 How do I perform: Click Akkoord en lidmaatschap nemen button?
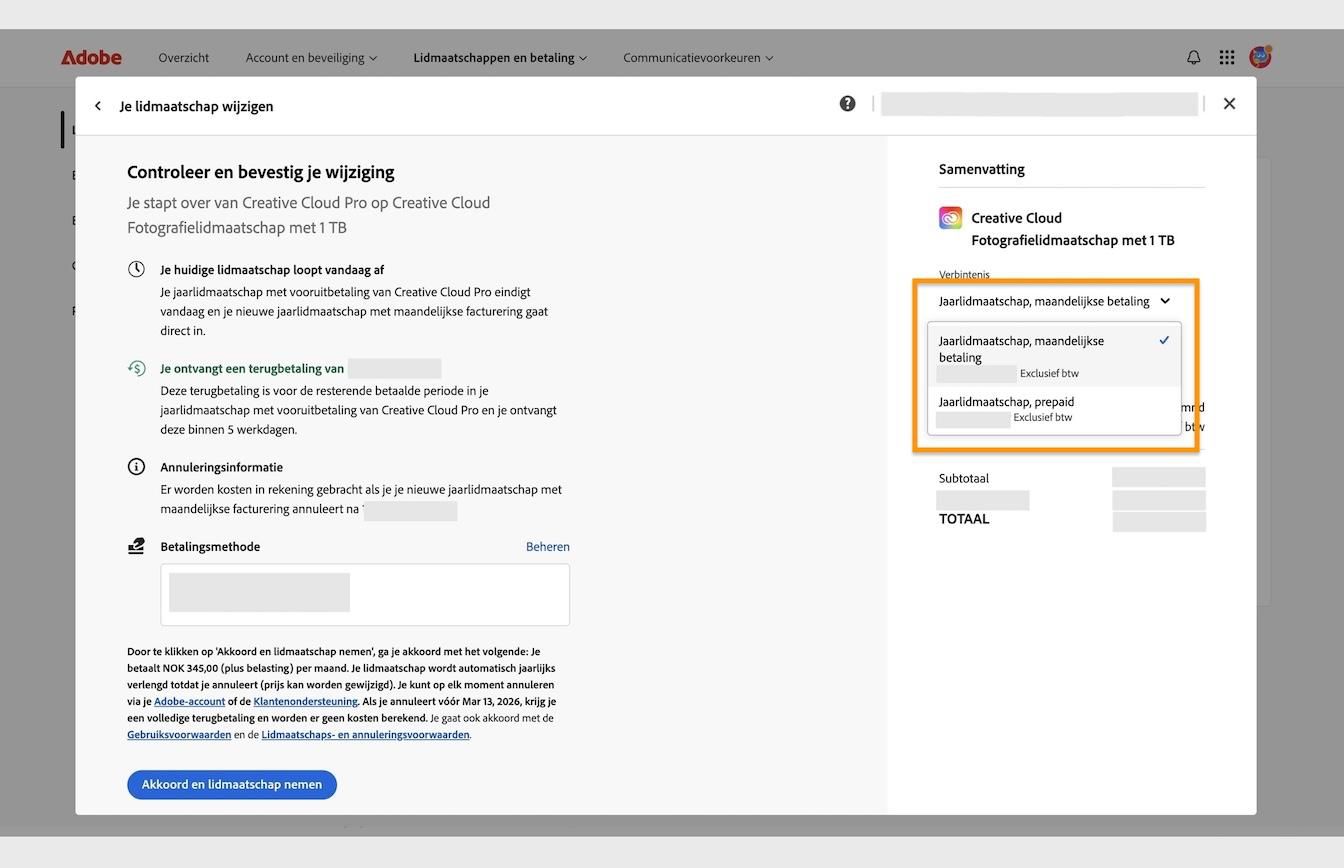pos(232,785)
